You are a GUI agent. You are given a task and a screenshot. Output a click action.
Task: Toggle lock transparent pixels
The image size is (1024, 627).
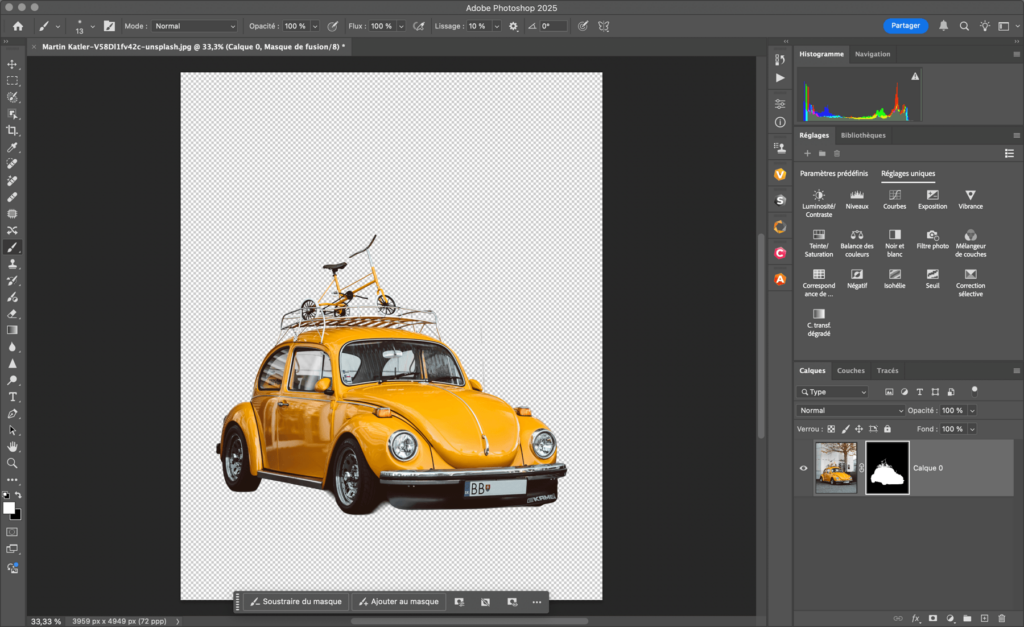pyautogui.click(x=831, y=429)
